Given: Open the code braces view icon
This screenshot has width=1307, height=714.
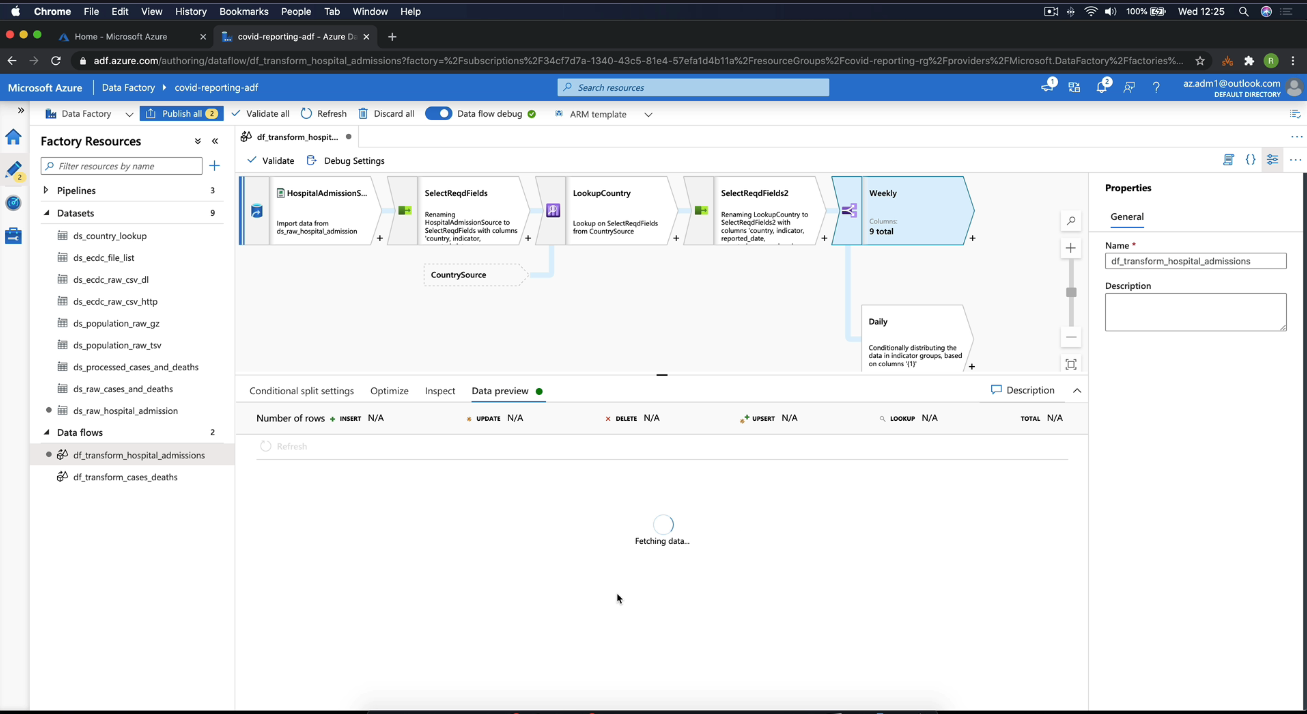Looking at the screenshot, I should (1250, 160).
